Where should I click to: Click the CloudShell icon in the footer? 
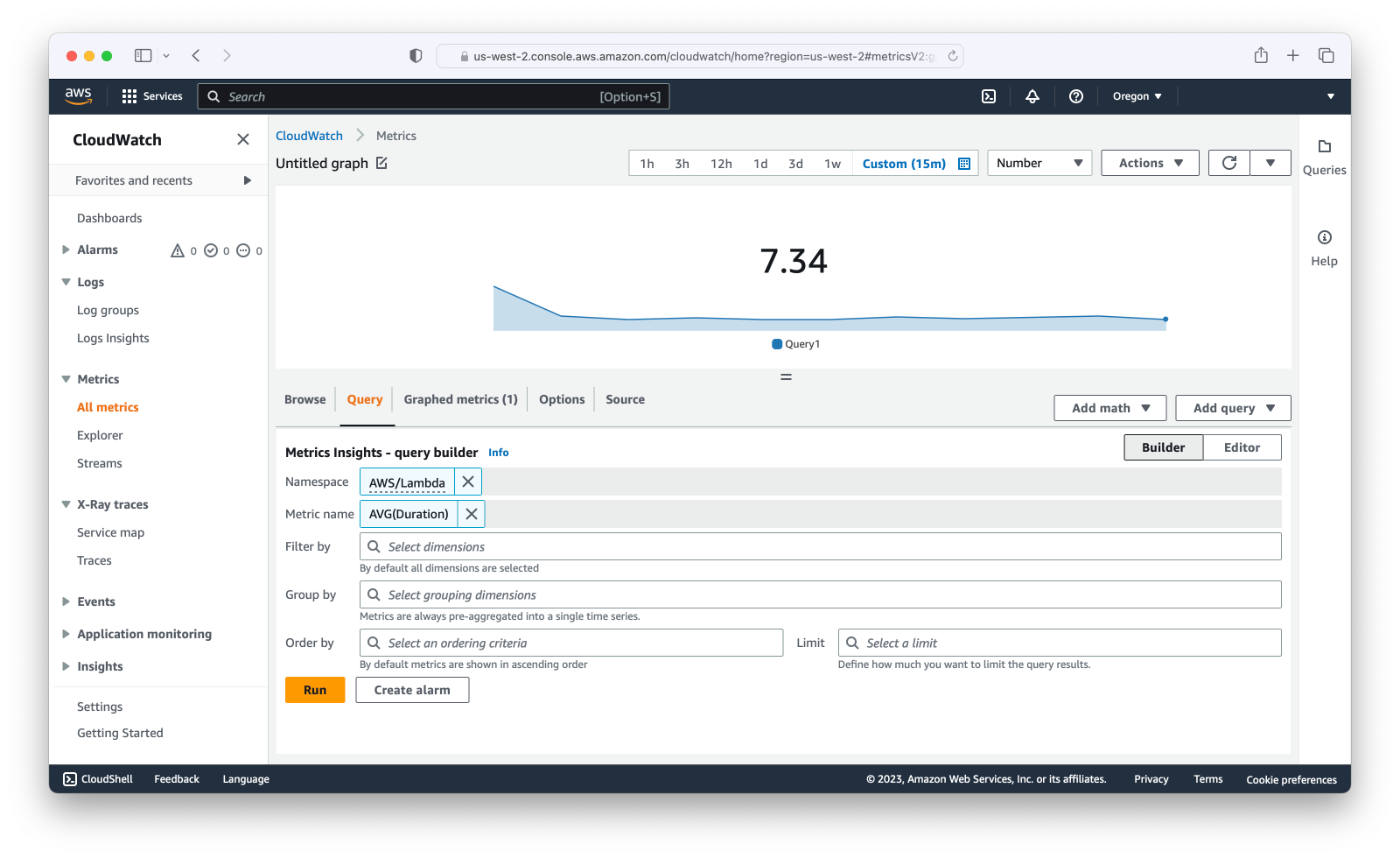(x=70, y=779)
